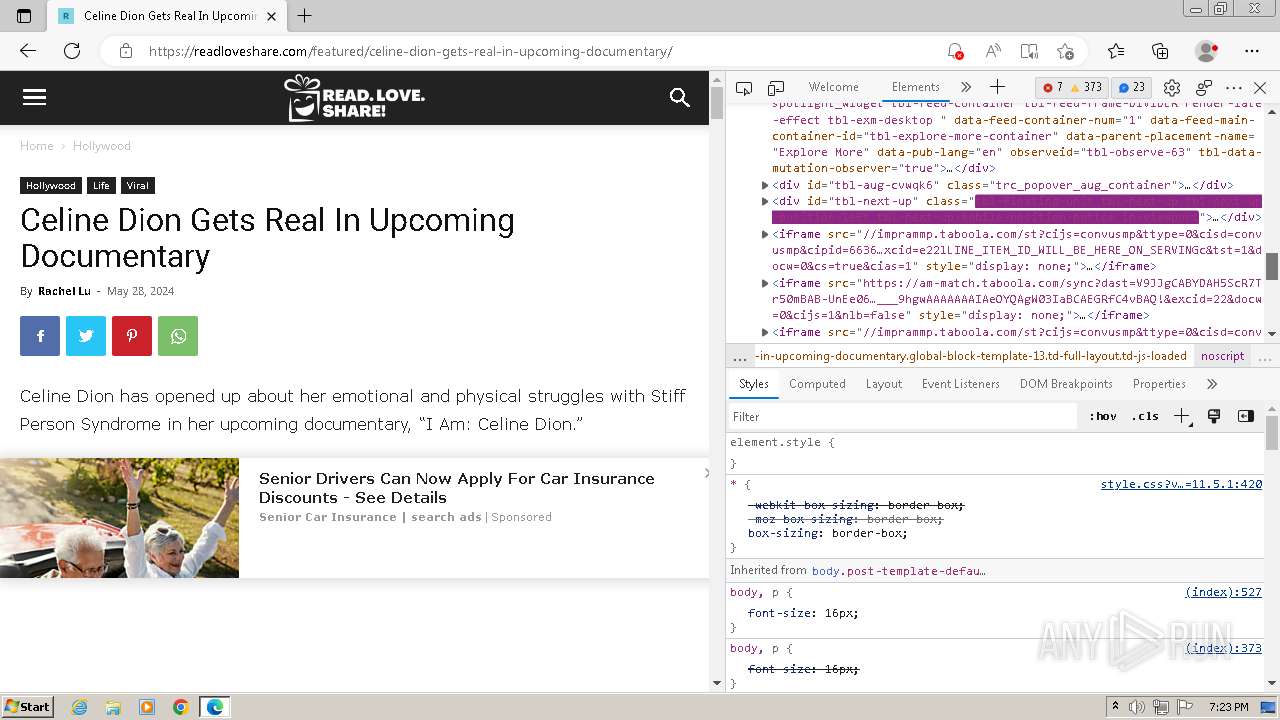Image resolution: width=1280 pixels, height=720 pixels.
Task: View site information lock icon
Action: pyautogui.click(x=126, y=51)
